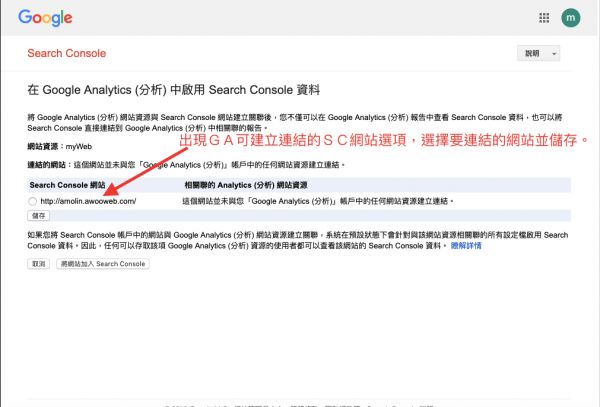
Task: Click the 儲存 save button
Action: pos(38,216)
